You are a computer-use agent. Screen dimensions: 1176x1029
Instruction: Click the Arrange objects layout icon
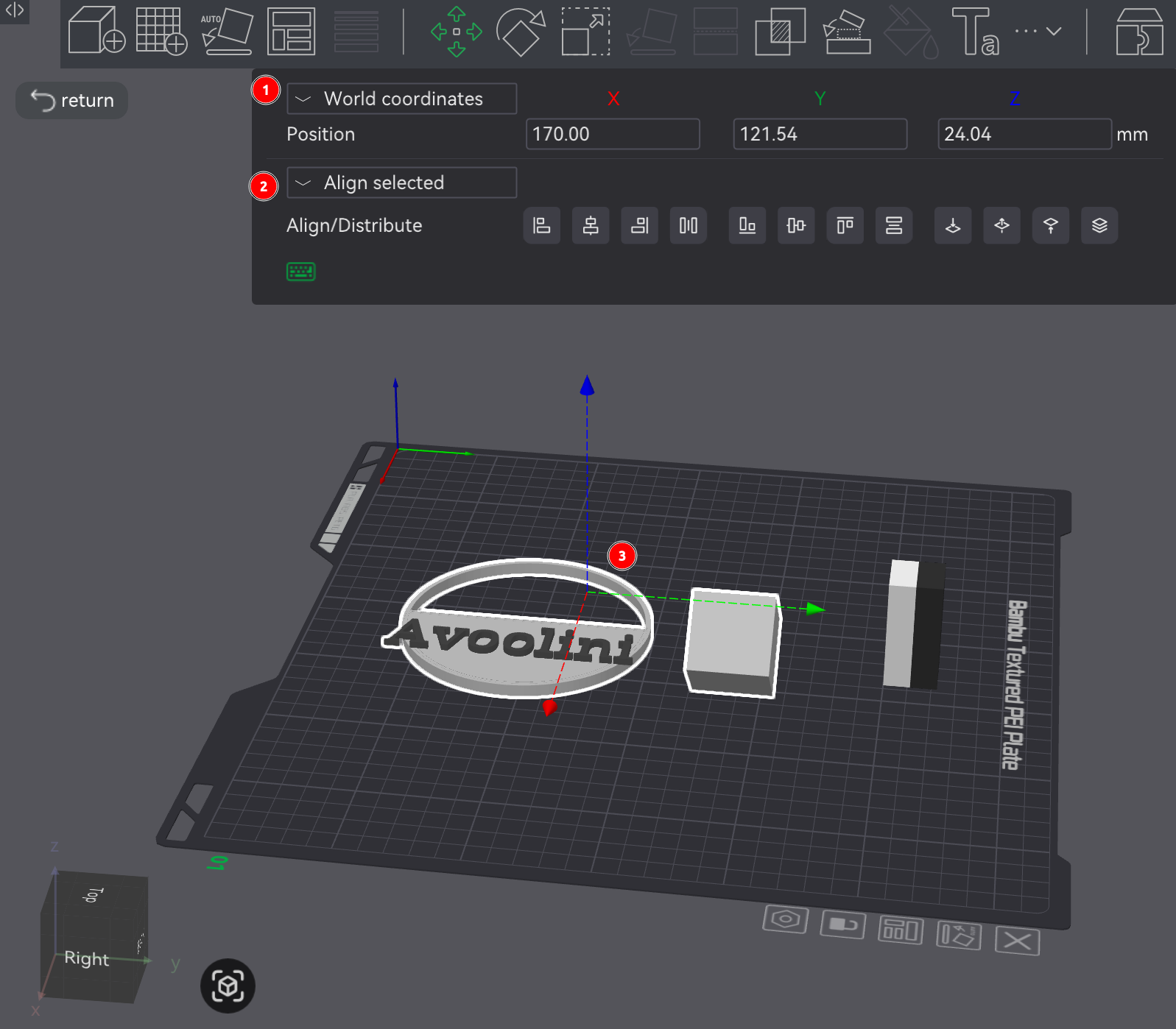[x=292, y=31]
